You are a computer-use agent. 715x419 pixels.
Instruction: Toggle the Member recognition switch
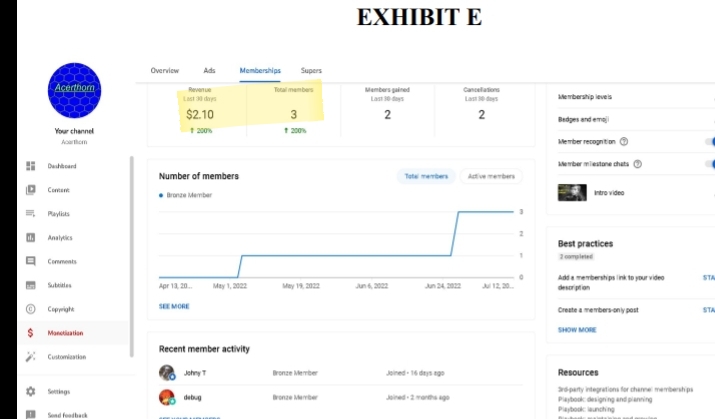pyautogui.click(x=710, y=141)
